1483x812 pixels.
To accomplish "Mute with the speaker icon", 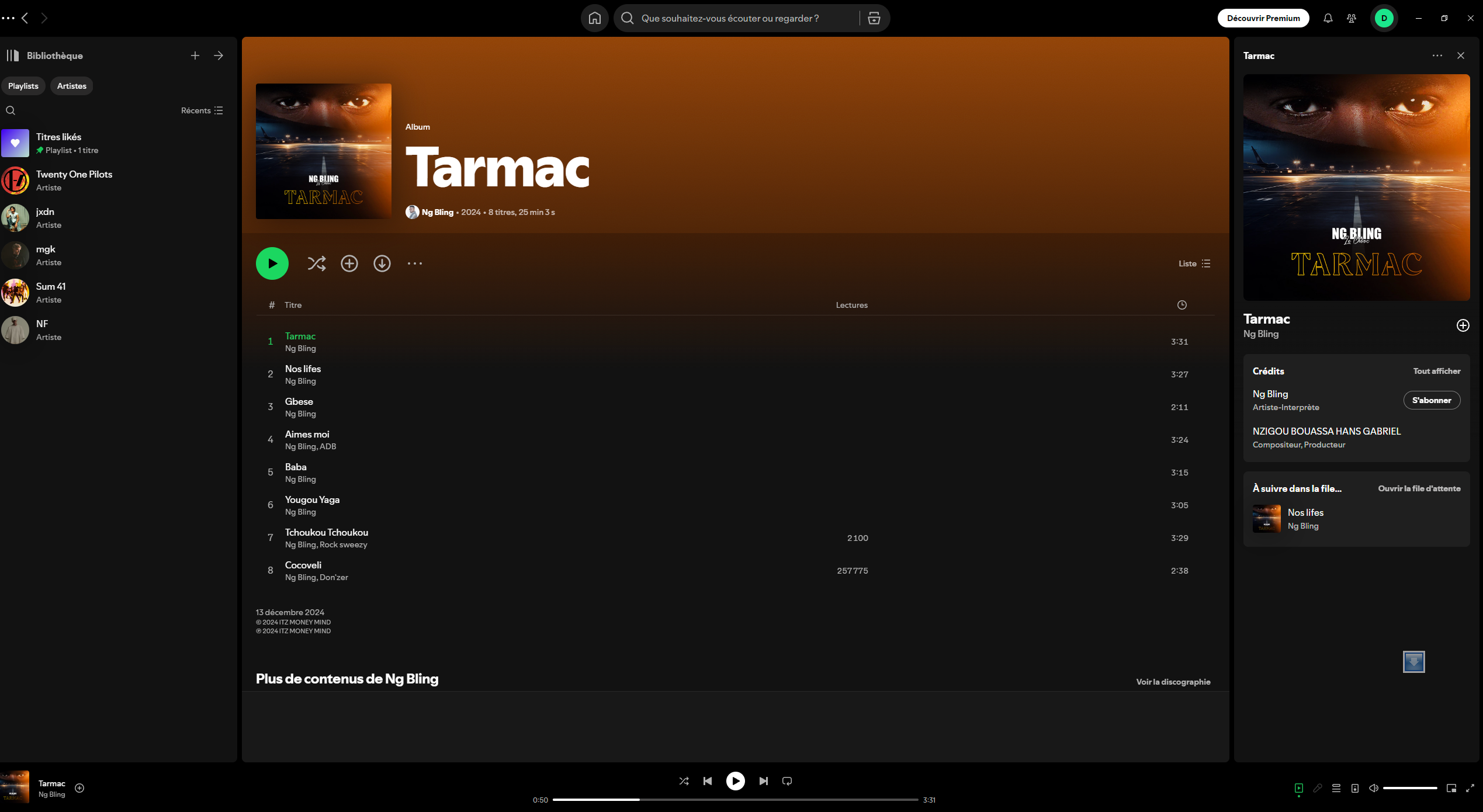I will click(x=1373, y=788).
